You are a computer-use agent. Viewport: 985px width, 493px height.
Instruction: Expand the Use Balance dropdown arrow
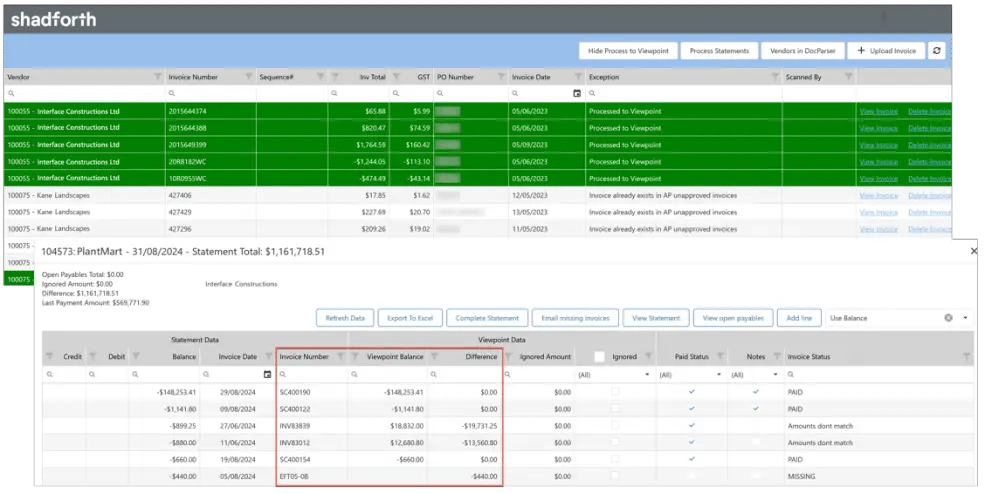click(x=966, y=318)
